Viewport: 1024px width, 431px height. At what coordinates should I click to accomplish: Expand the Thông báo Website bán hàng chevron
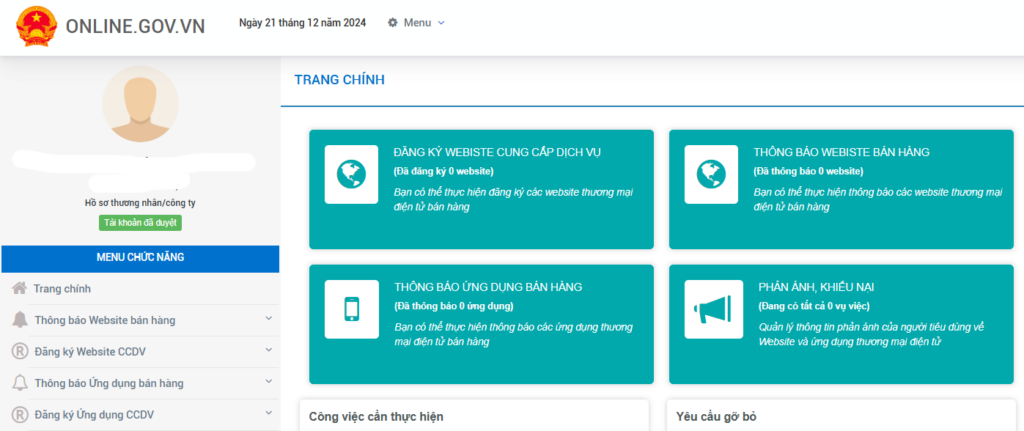[268, 319]
